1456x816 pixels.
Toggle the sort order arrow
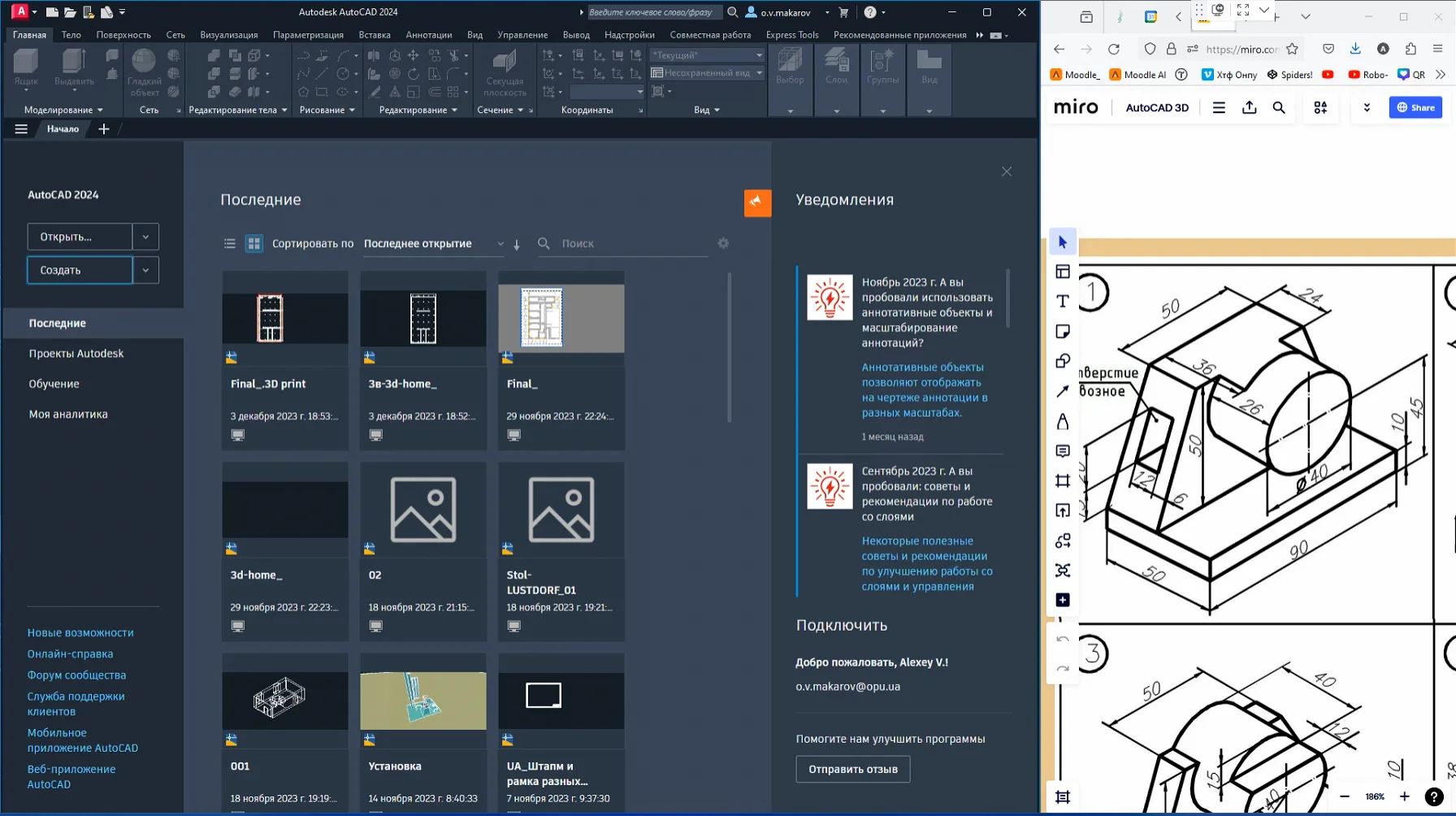pyautogui.click(x=517, y=244)
